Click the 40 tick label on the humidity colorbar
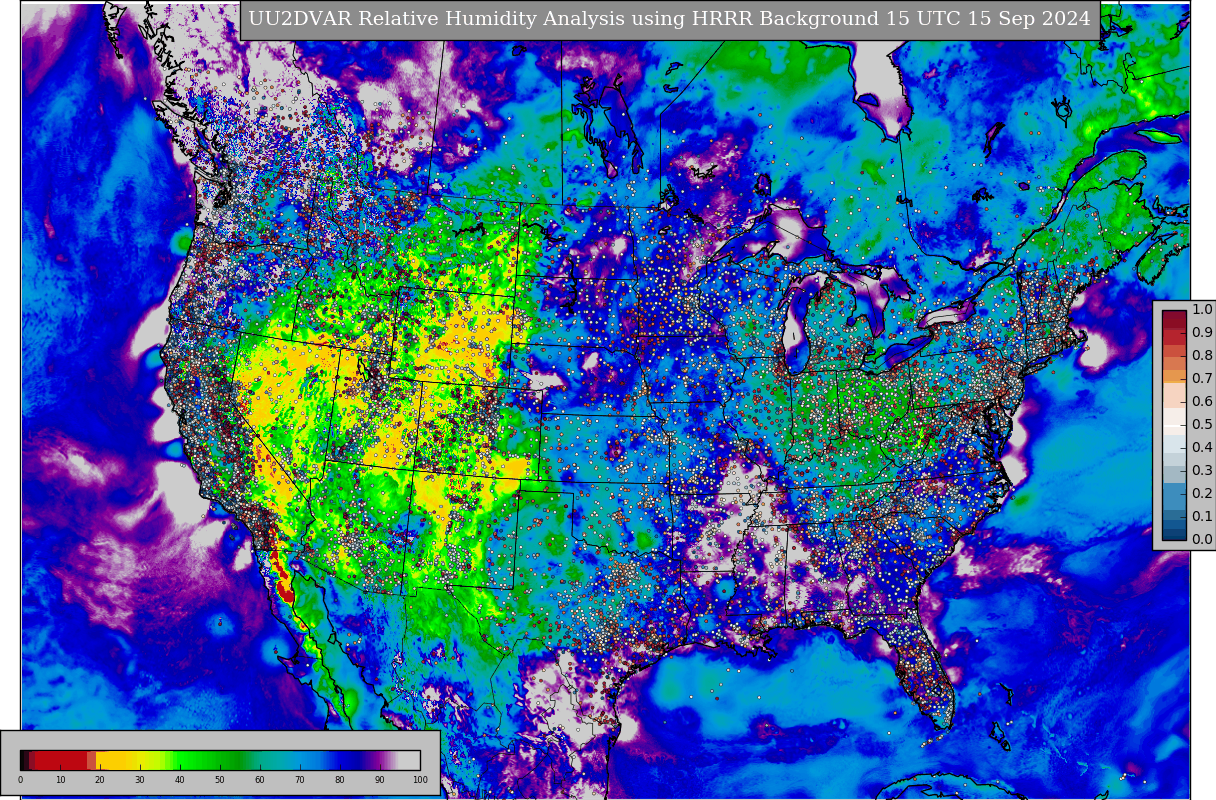The width and height of the screenshot is (1216, 800). 180,780
